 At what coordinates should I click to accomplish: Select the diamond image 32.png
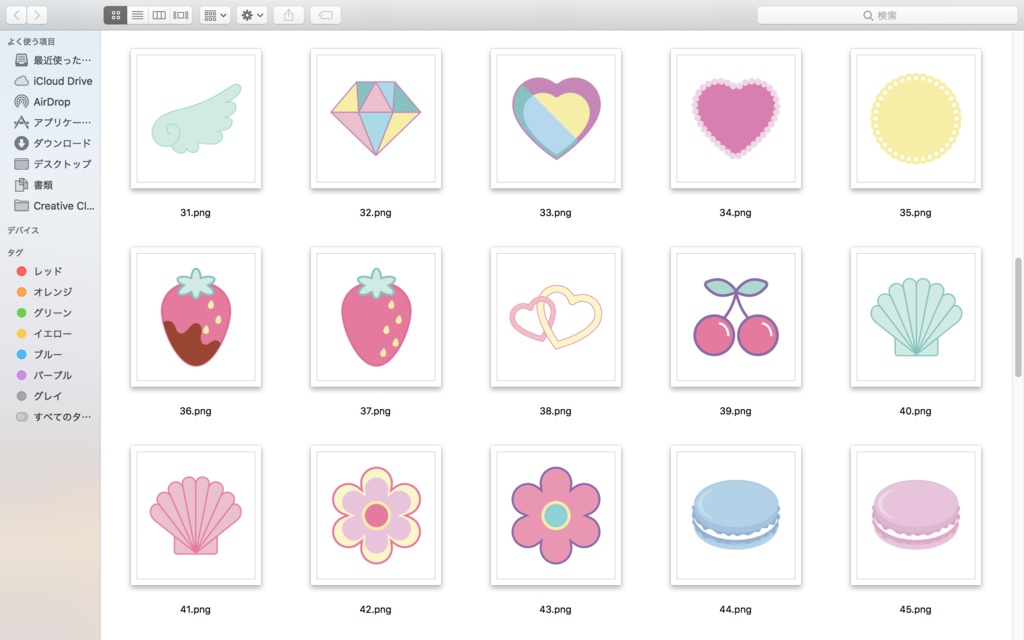pos(376,119)
